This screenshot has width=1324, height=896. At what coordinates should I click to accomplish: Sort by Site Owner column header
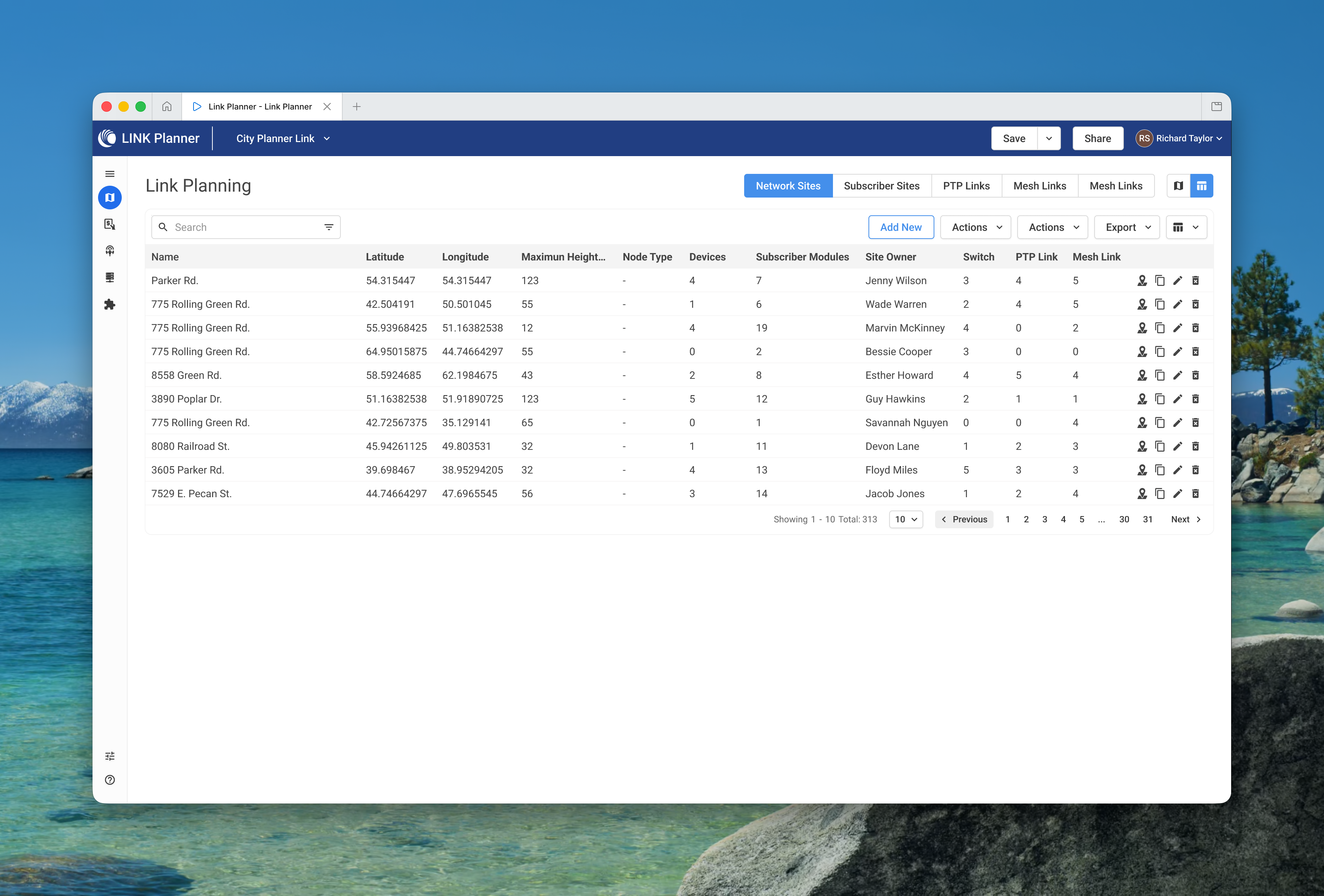(890, 257)
